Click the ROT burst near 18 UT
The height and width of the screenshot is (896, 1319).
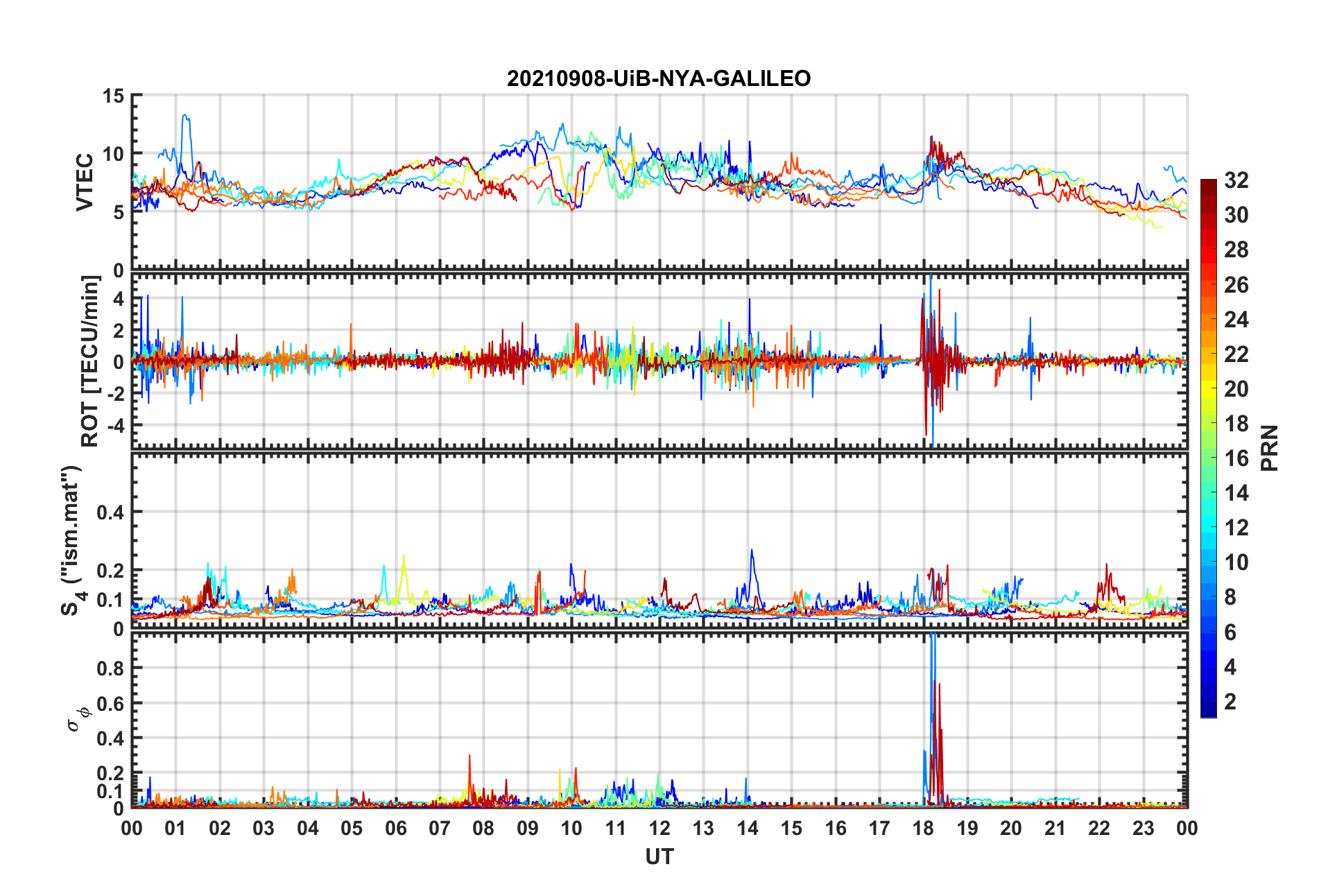935,361
